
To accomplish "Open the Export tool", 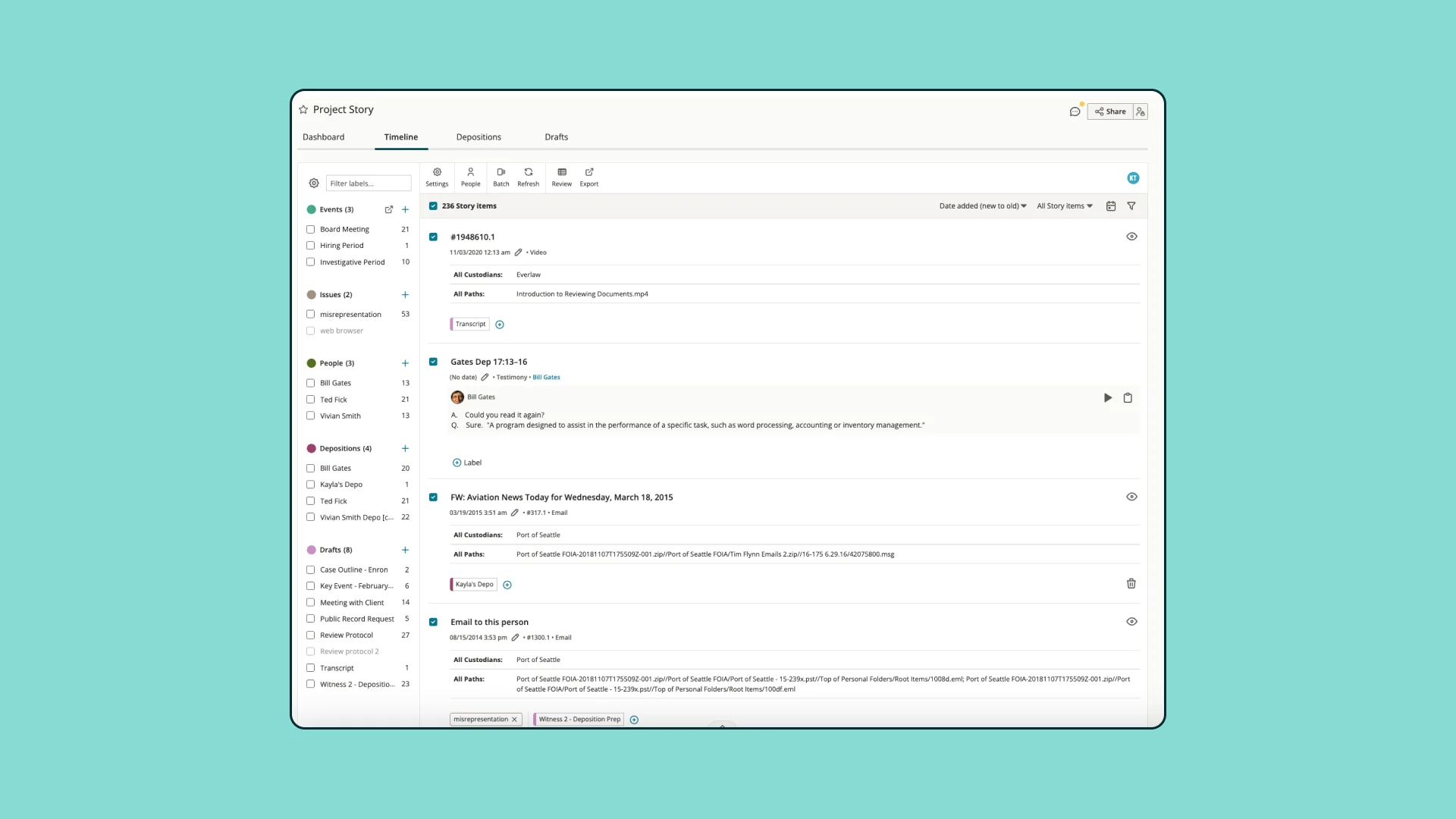I will coord(589,177).
